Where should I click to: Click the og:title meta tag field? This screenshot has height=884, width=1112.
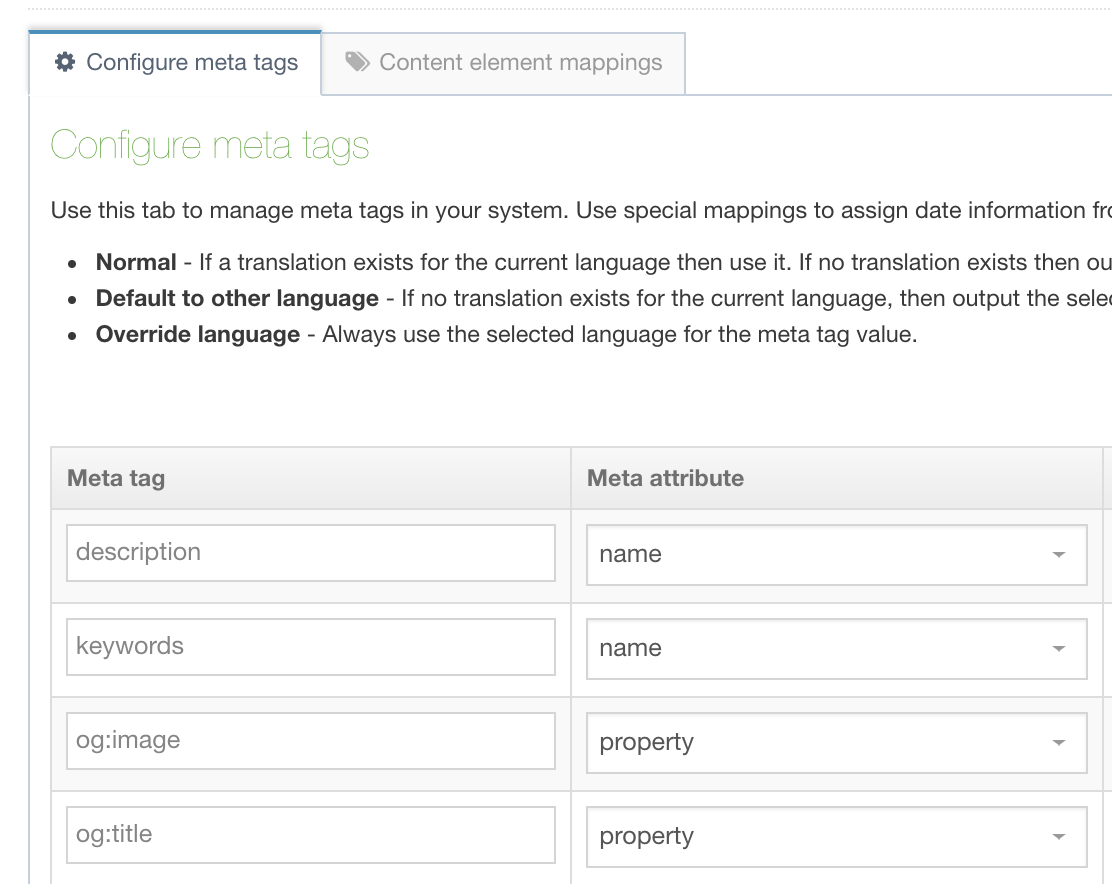click(x=310, y=835)
